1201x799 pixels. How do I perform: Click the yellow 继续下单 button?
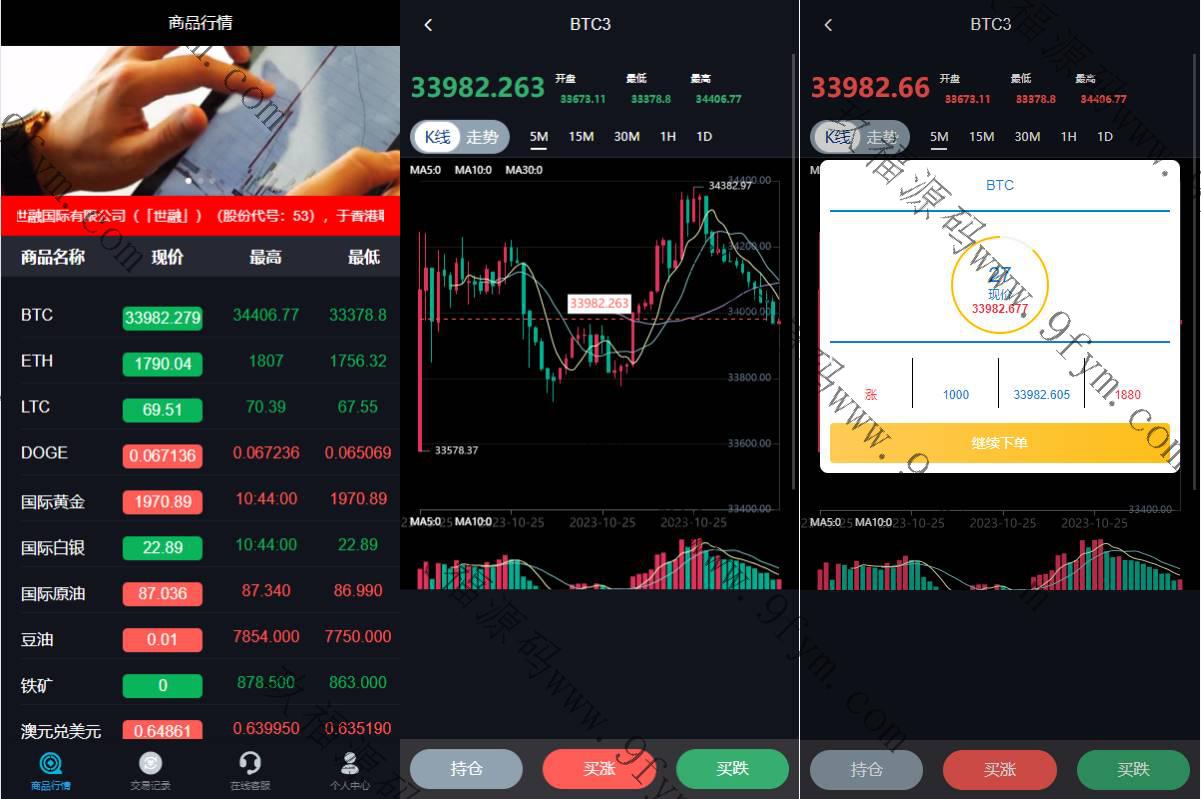(999, 443)
